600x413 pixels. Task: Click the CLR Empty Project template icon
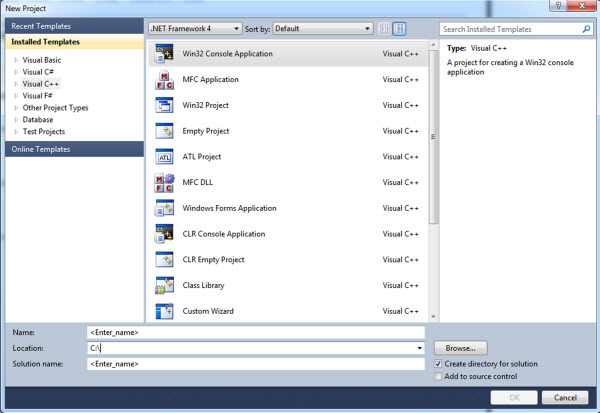click(164, 260)
